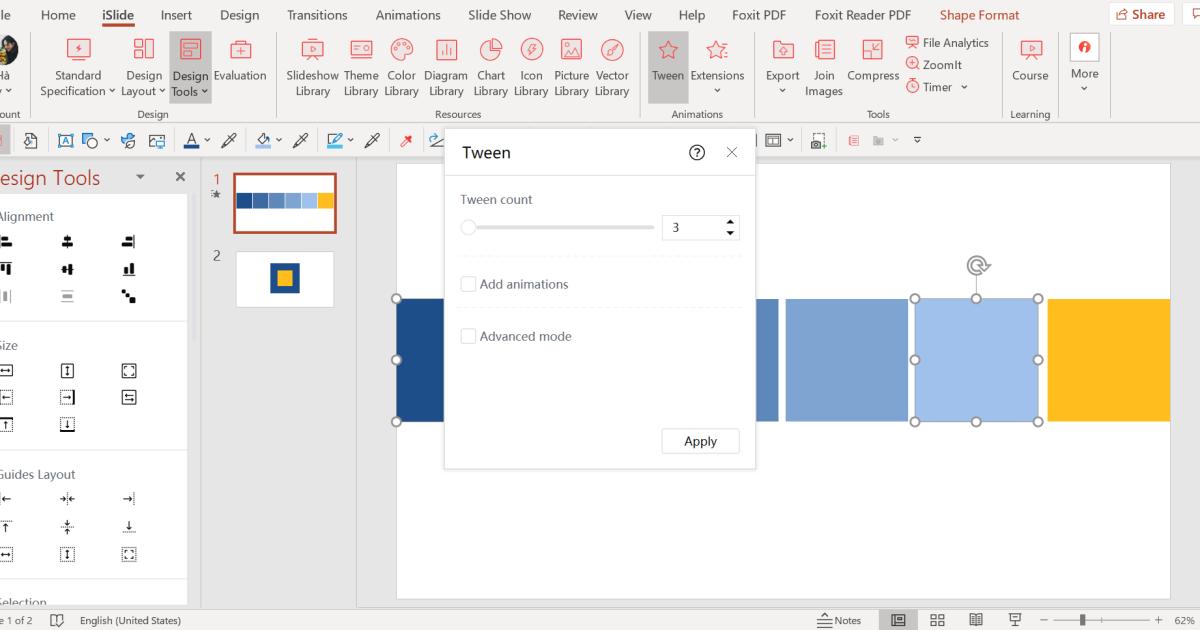
Task: Launch the Compress tool
Action: (x=872, y=65)
